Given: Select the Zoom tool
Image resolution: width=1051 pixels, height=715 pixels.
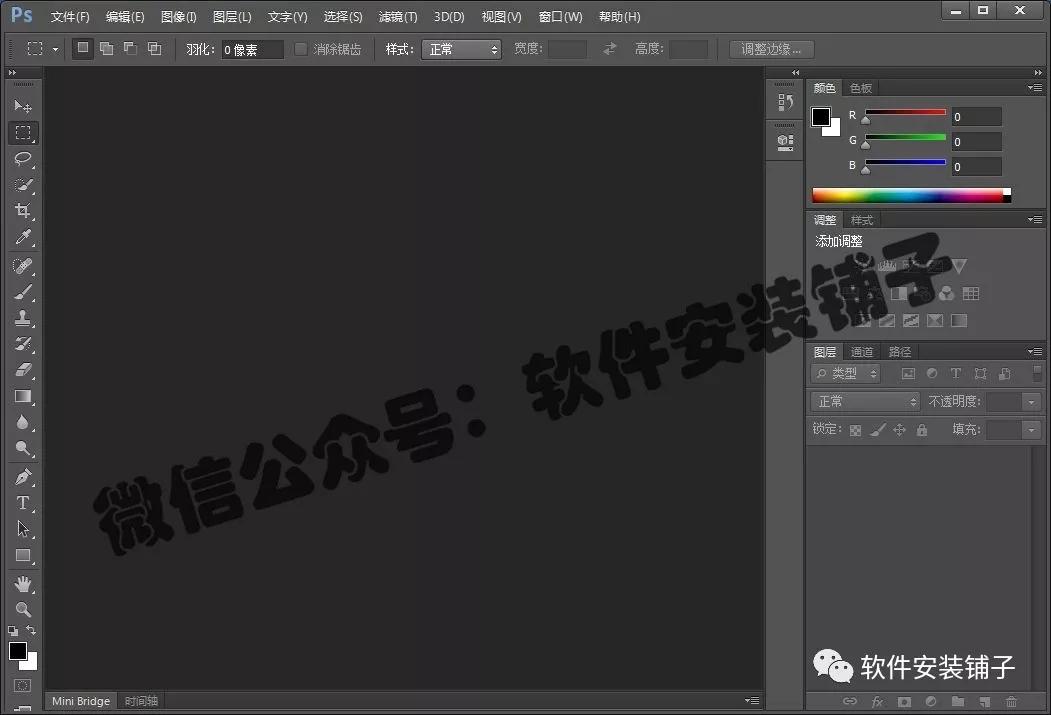Looking at the screenshot, I should click(x=23, y=607).
